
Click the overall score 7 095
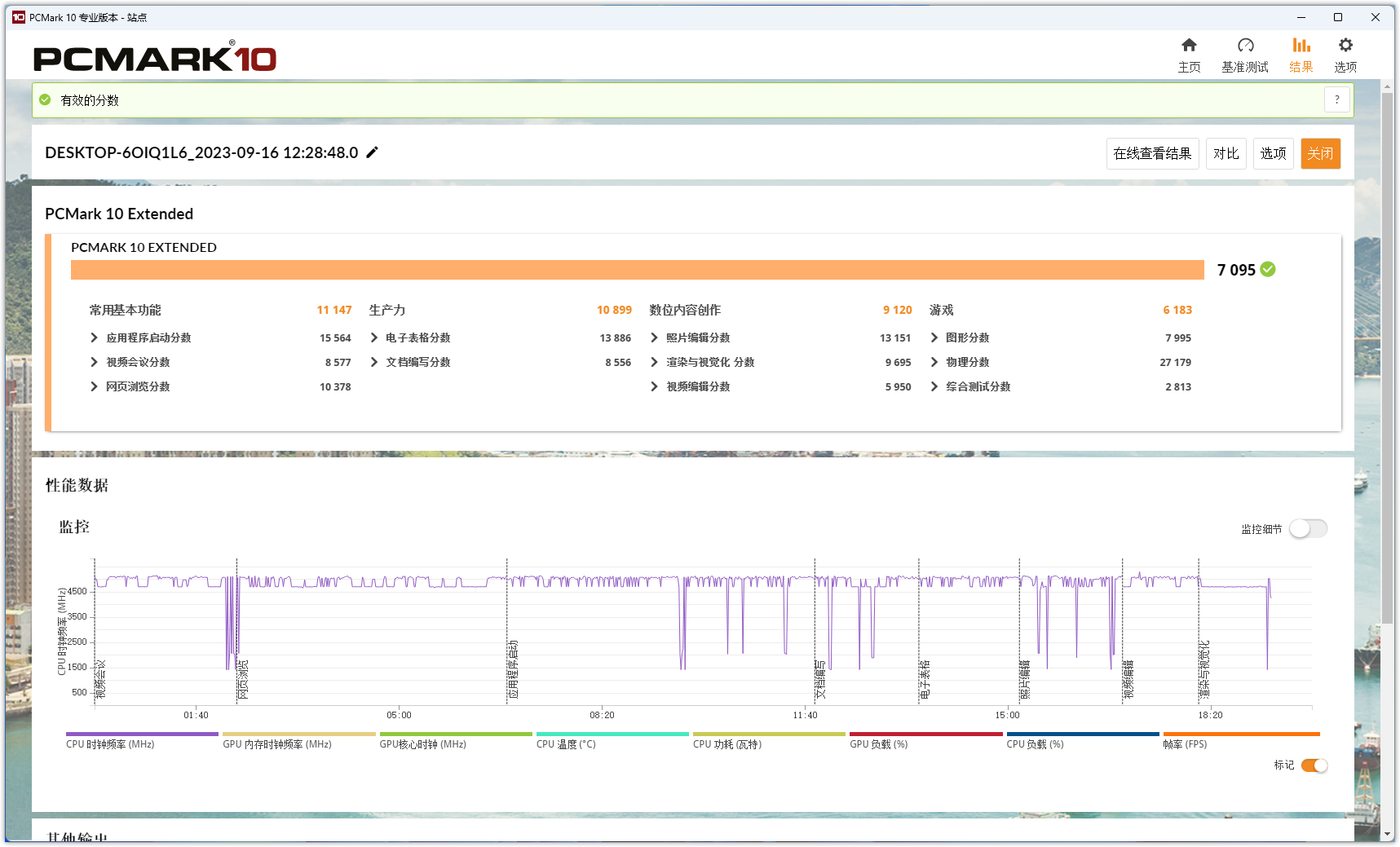pos(1236,270)
